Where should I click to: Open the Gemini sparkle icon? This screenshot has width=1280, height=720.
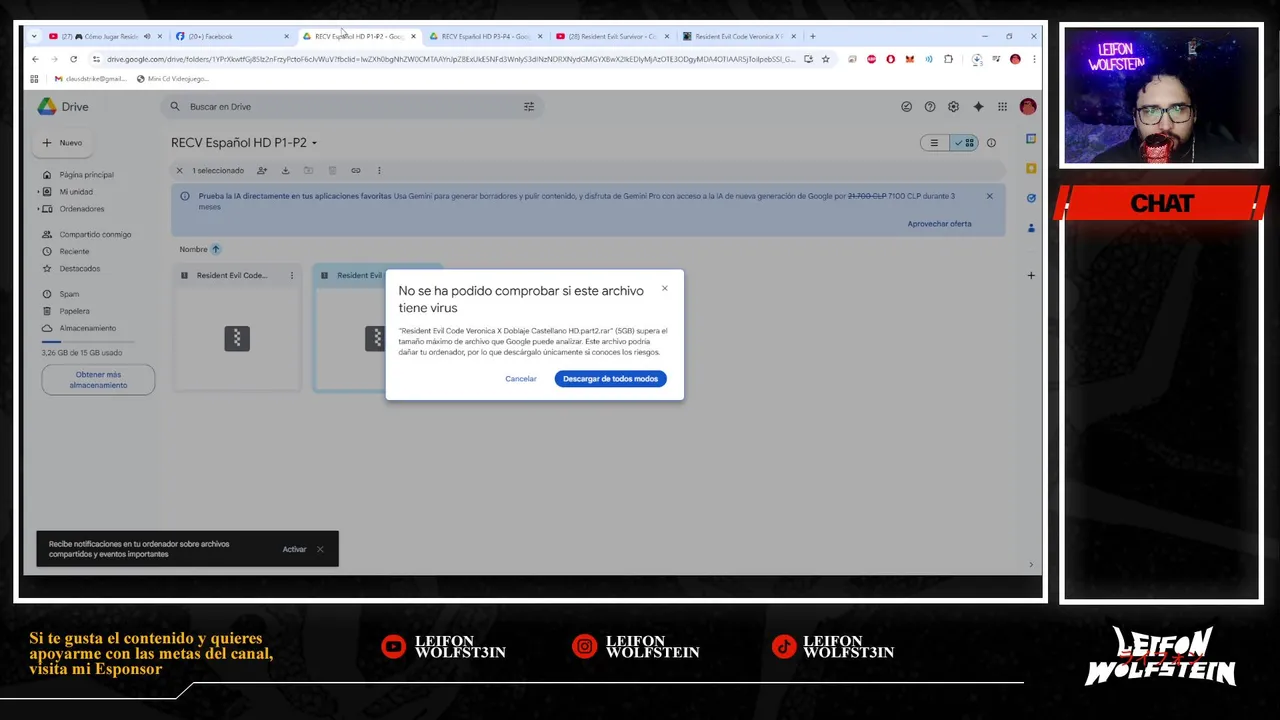point(978,107)
